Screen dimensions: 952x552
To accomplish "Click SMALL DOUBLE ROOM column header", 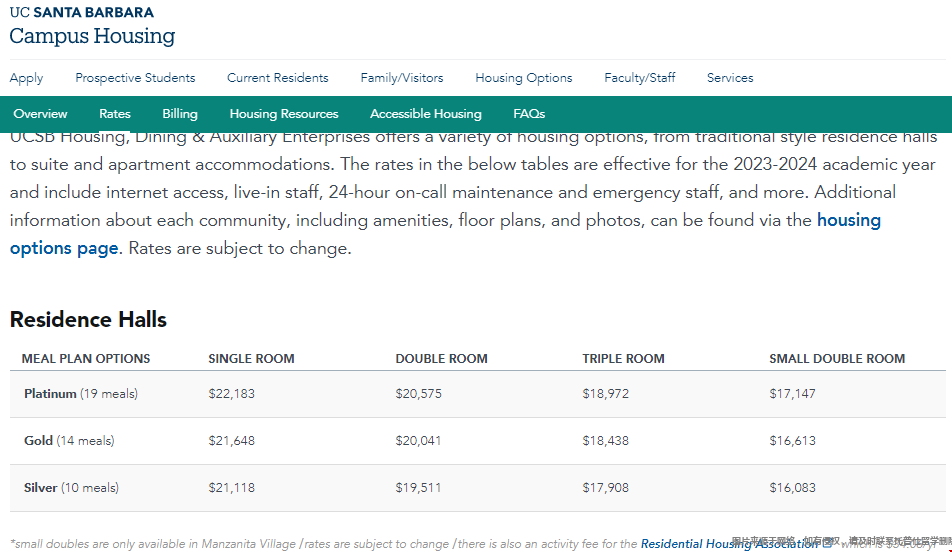I will click(837, 358).
